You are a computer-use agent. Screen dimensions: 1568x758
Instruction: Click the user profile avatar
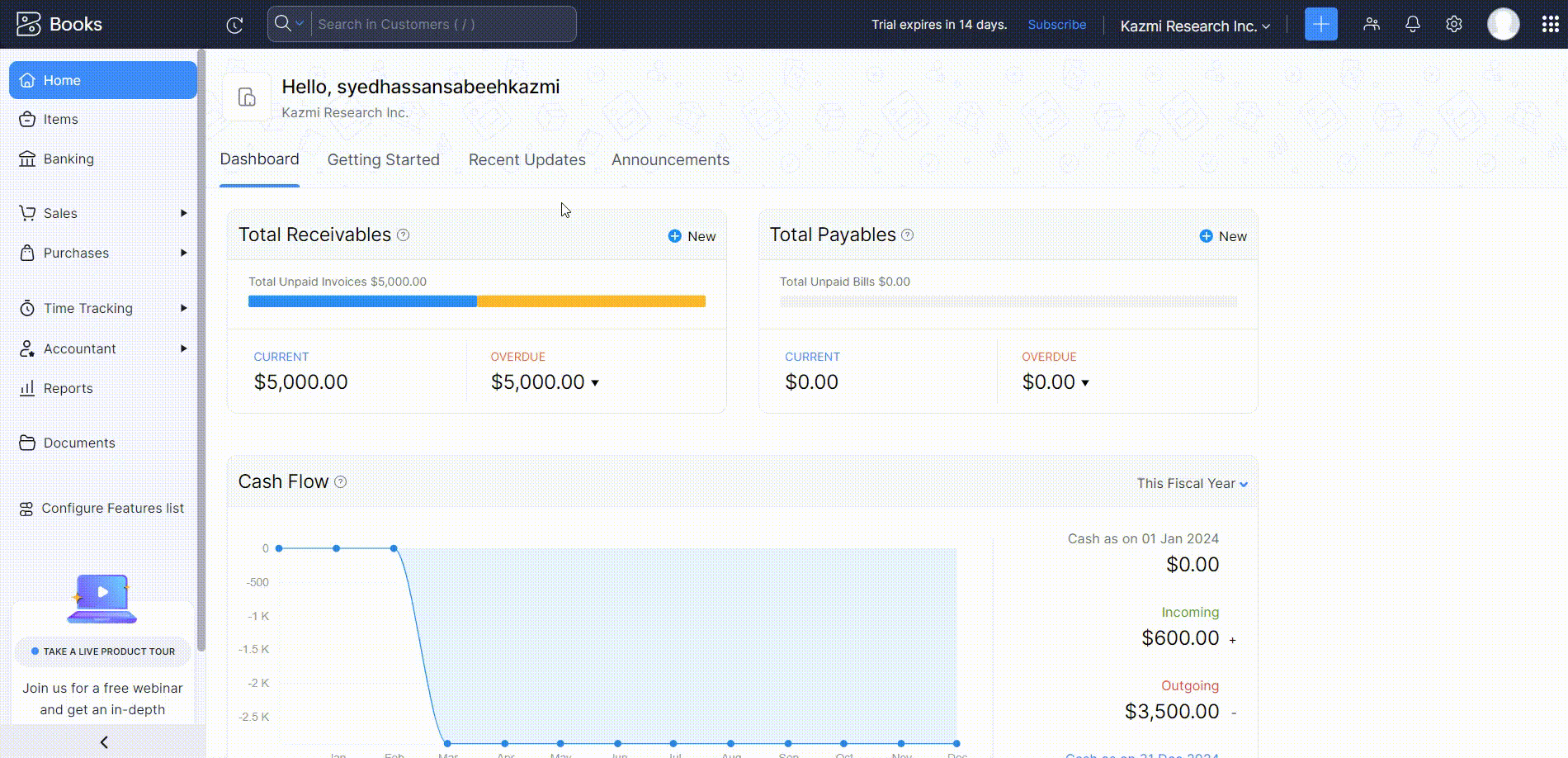(1503, 24)
